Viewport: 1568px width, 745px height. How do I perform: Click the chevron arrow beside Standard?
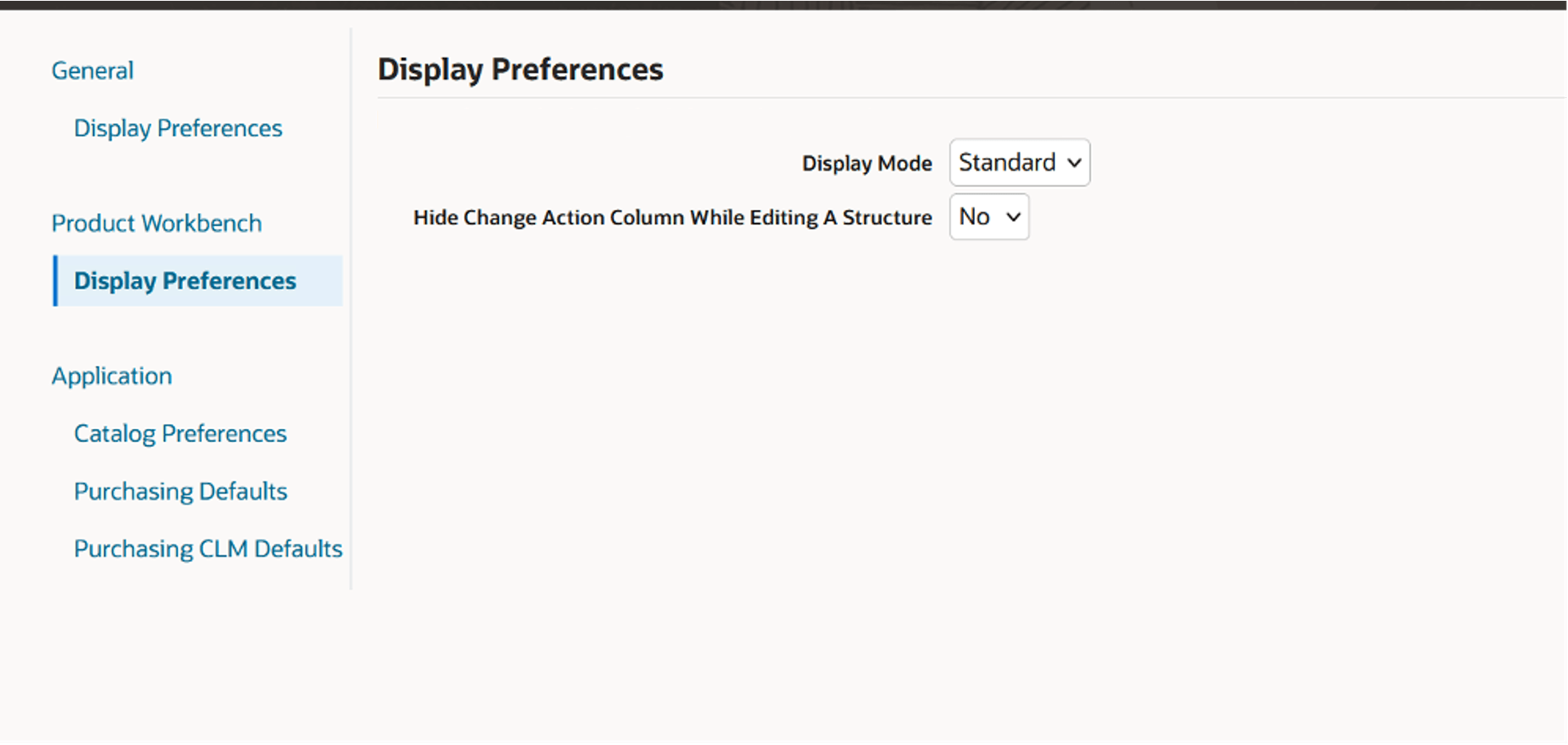(x=1075, y=163)
